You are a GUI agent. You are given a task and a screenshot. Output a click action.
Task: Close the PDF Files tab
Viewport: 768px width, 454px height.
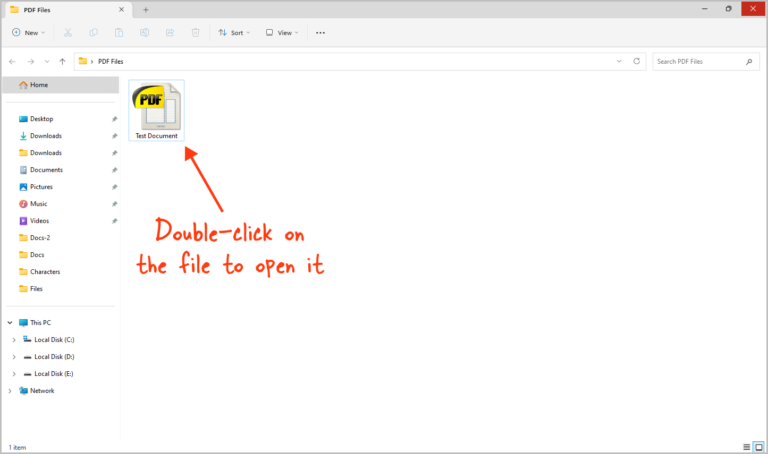(x=121, y=10)
